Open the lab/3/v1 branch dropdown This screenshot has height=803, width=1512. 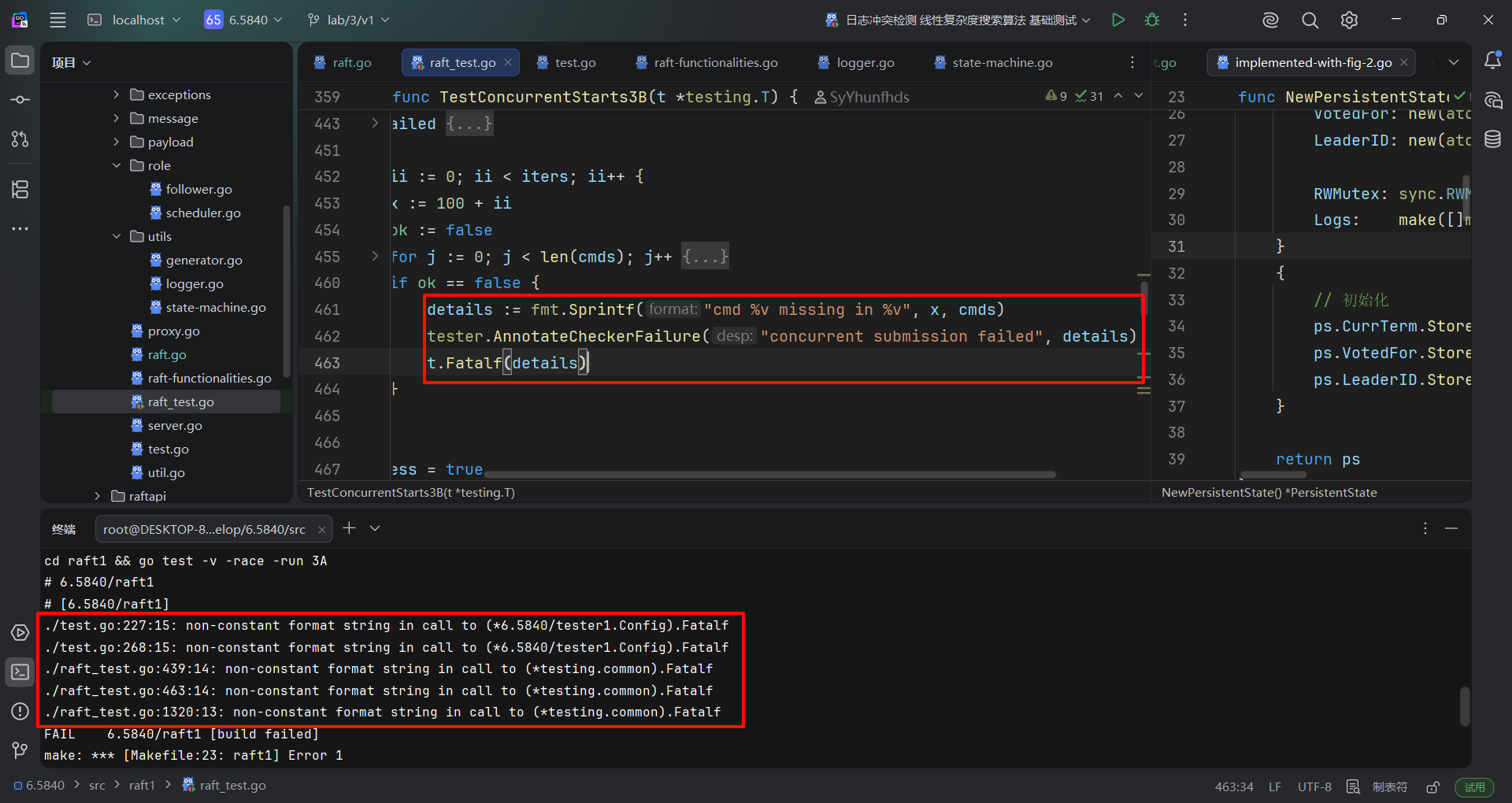(349, 20)
